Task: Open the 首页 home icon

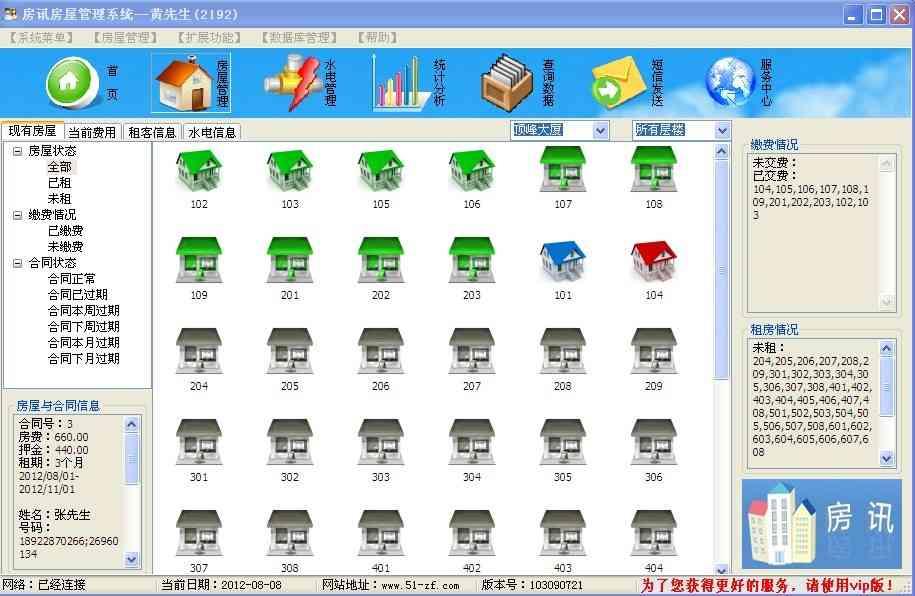Action: [x=73, y=82]
